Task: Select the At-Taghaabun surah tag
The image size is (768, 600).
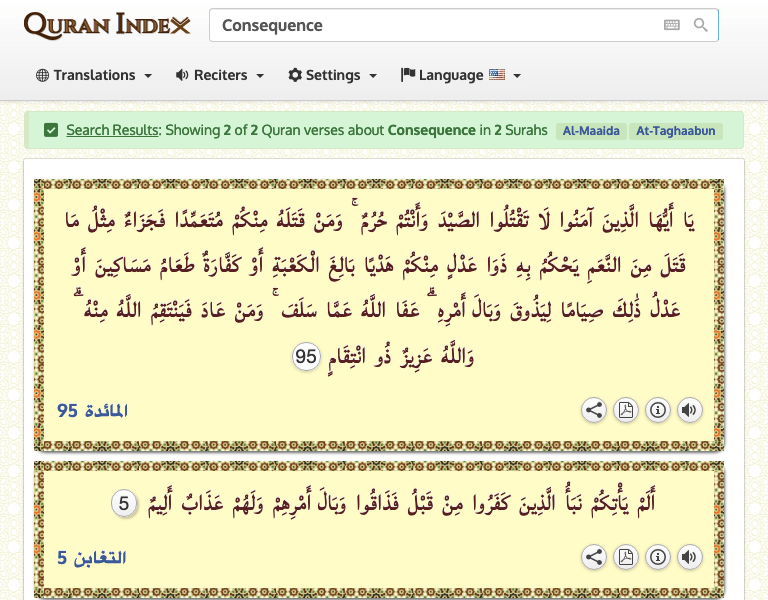Action: point(675,131)
